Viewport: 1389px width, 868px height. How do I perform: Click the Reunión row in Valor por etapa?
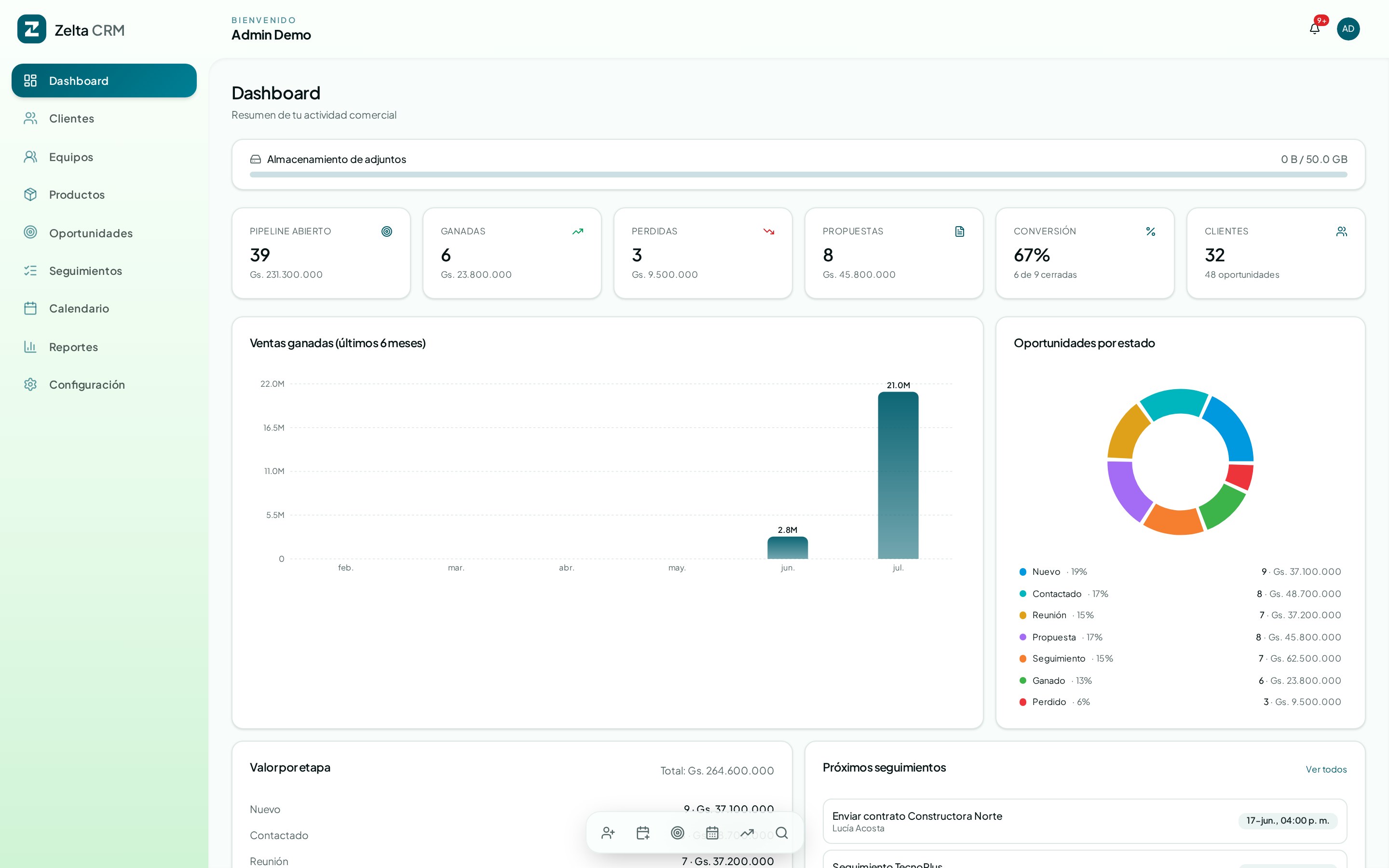pos(511,861)
